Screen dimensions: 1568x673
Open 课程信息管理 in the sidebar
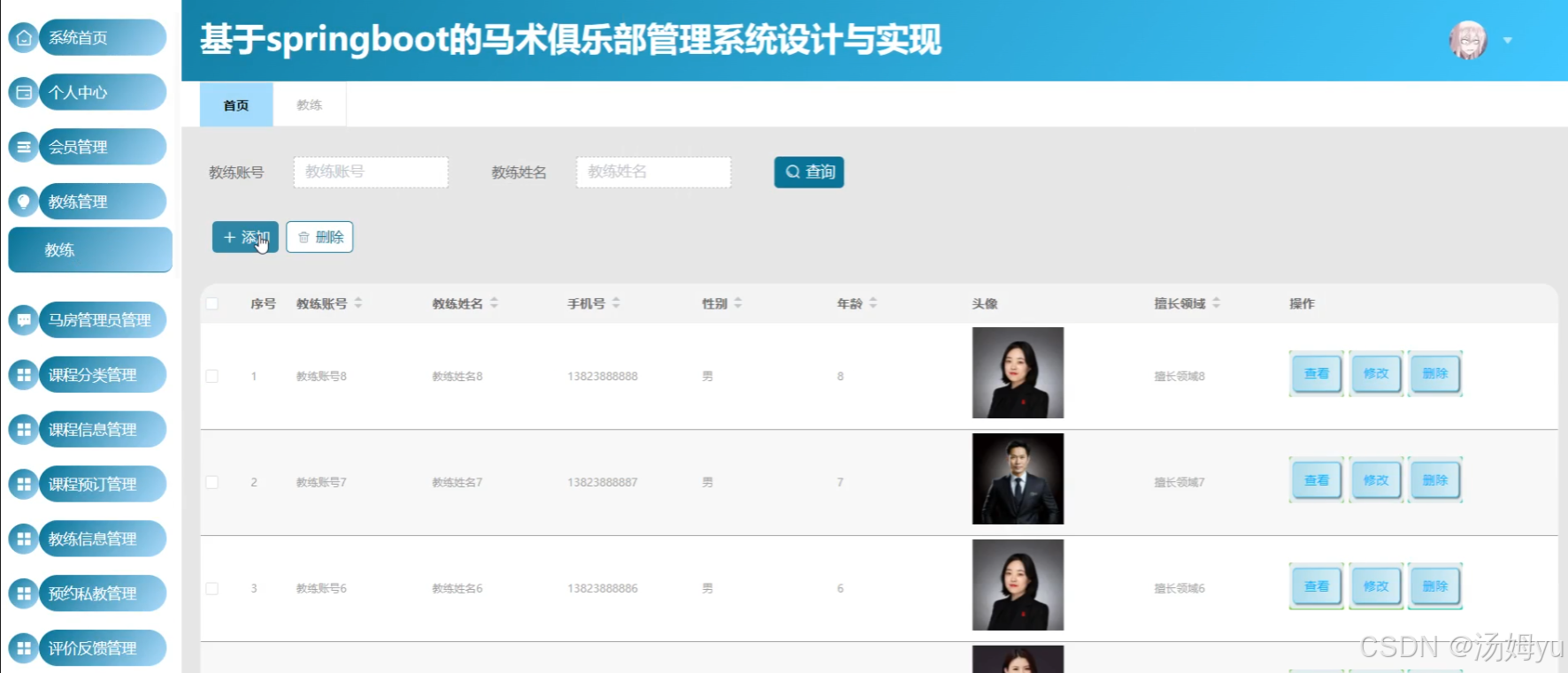click(x=103, y=430)
